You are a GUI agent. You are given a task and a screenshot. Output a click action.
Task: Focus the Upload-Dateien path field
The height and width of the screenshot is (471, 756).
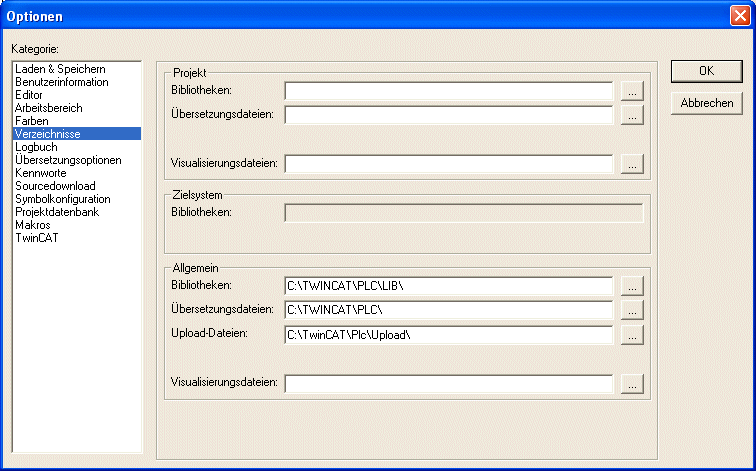448,335
